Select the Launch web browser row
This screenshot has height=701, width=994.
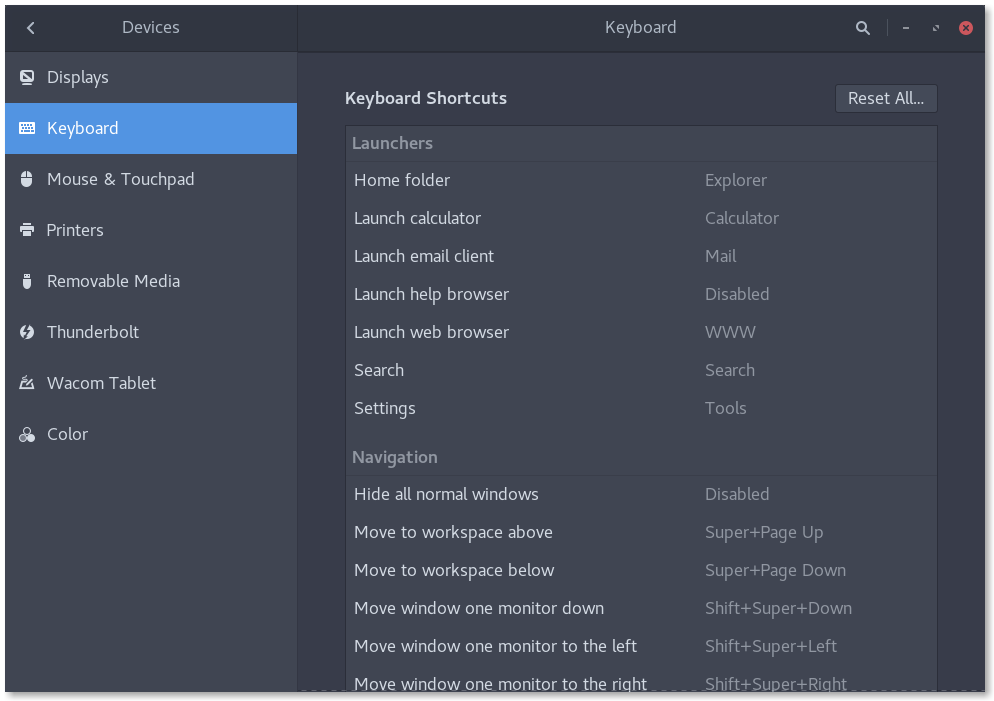[641, 332]
